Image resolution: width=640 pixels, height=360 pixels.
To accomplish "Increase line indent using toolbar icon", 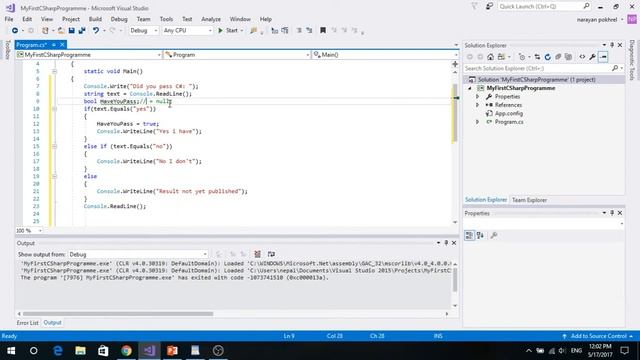I will (309, 31).
